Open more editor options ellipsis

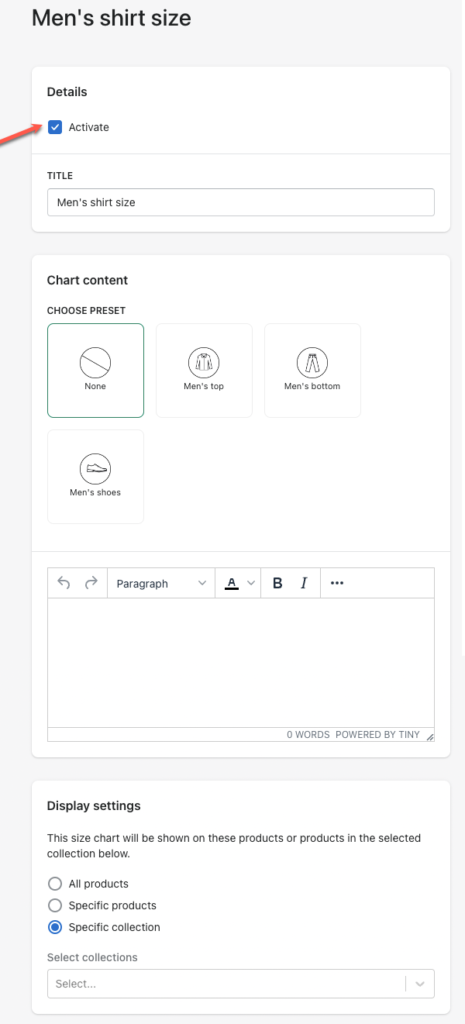tap(337, 583)
